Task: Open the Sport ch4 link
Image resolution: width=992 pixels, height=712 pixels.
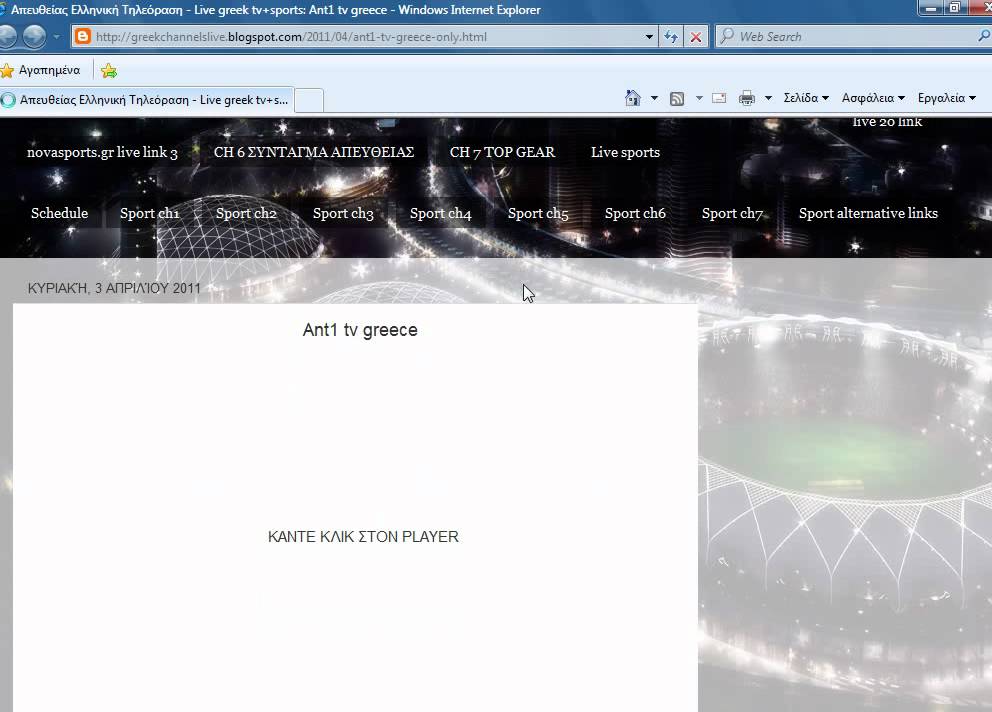Action: click(440, 213)
